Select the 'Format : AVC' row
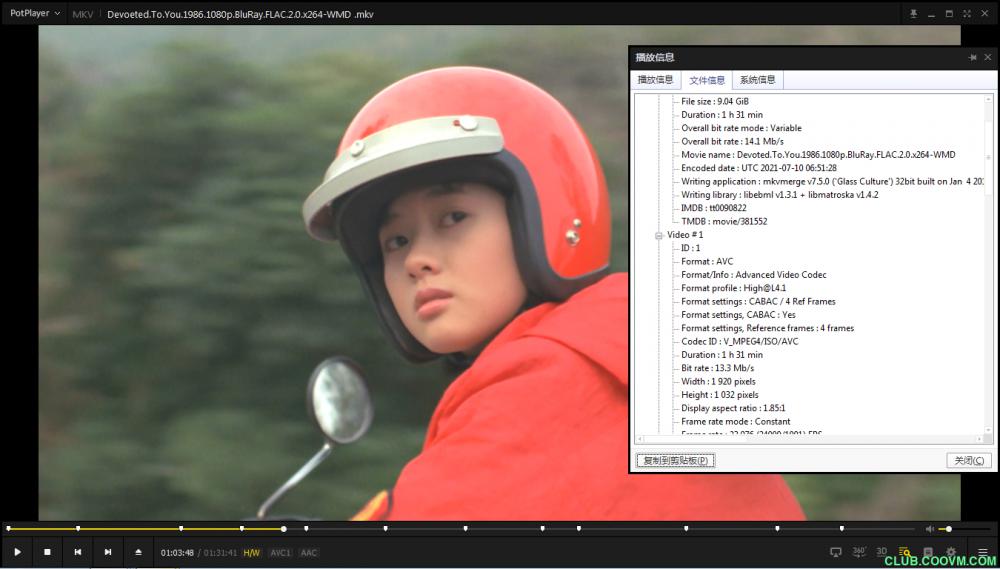1000x569 pixels. [x=707, y=262]
